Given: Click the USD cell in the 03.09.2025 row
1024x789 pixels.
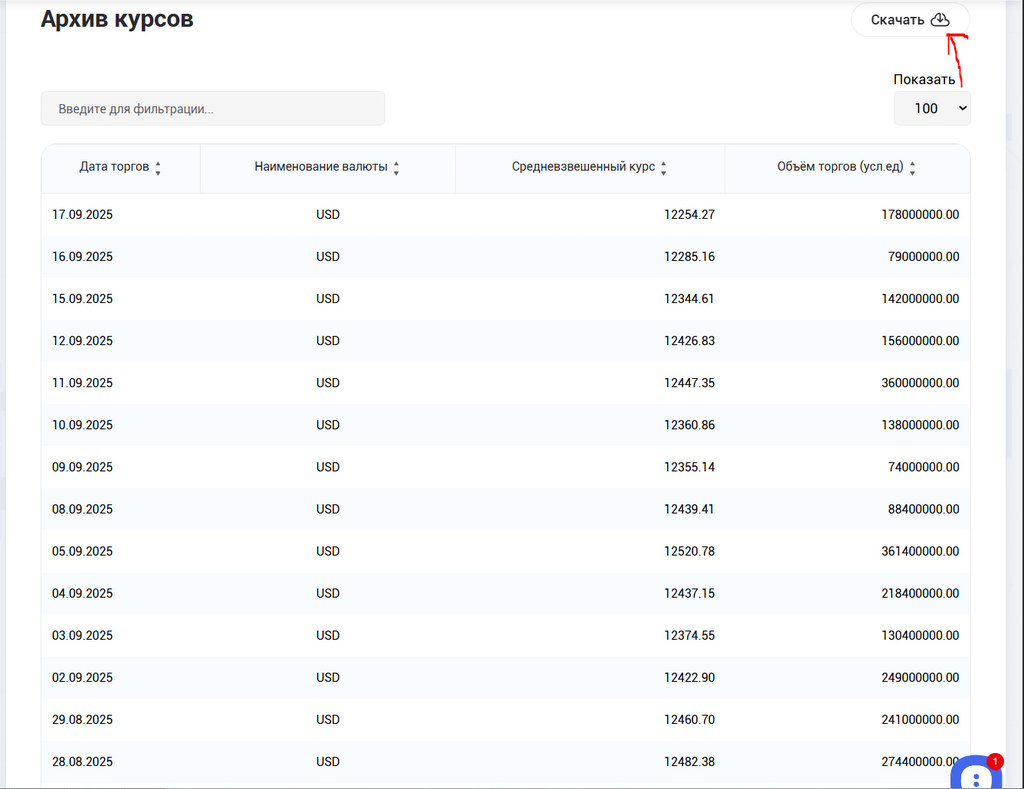Looking at the screenshot, I should coord(328,636).
